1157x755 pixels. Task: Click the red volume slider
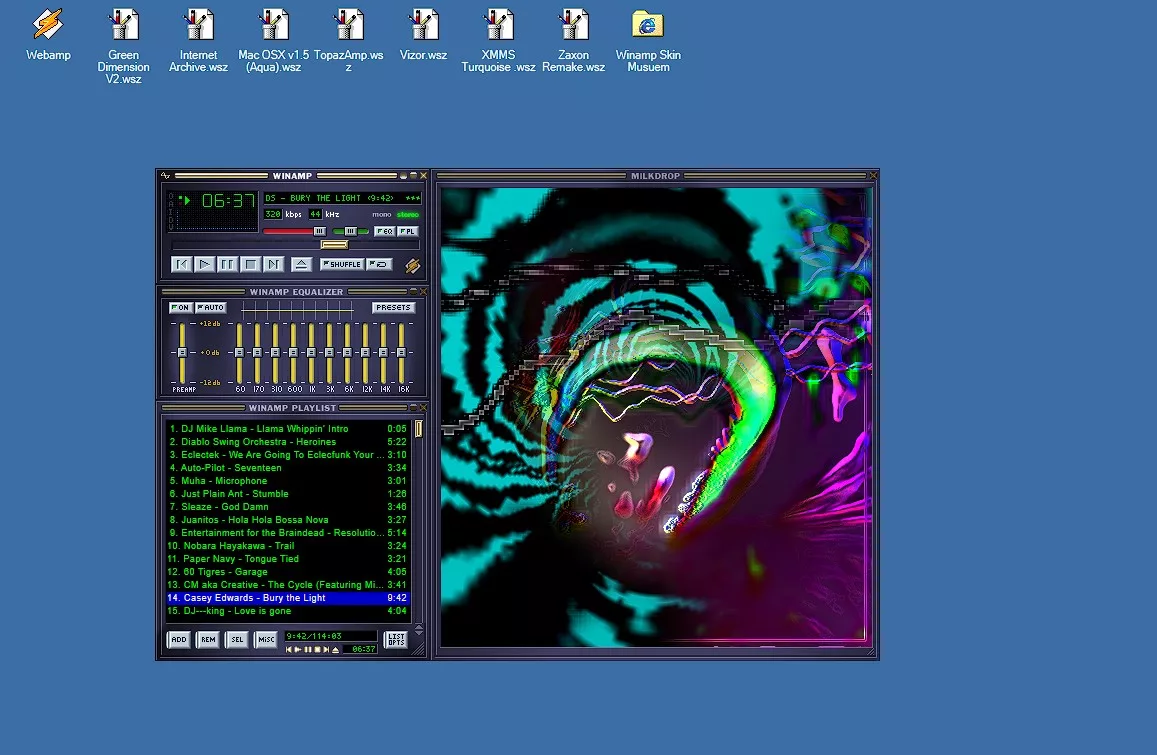pyautogui.click(x=294, y=231)
